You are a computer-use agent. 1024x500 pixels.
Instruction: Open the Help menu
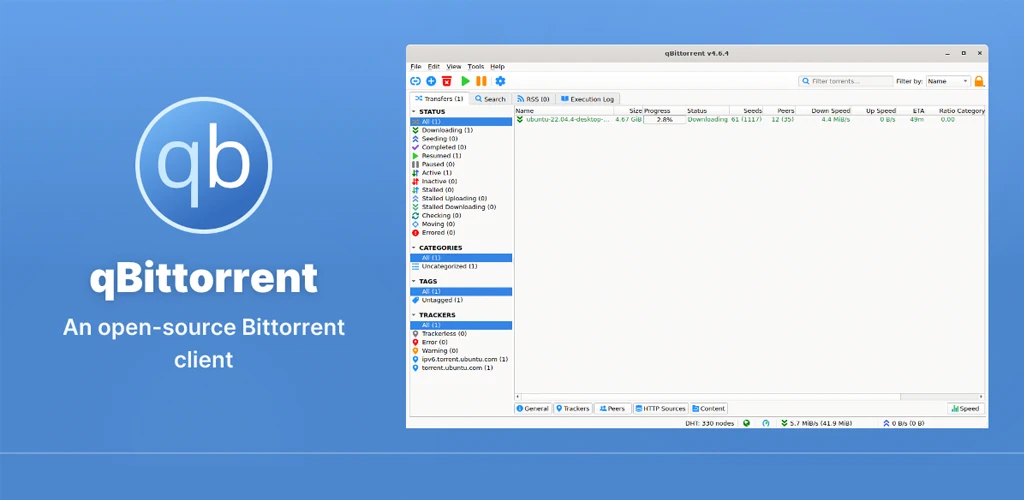pos(498,67)
